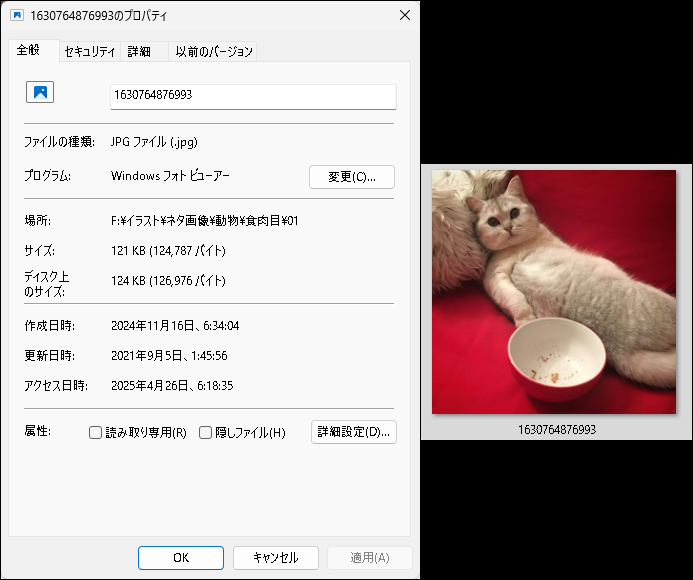Click the プログラム: label

47,176
